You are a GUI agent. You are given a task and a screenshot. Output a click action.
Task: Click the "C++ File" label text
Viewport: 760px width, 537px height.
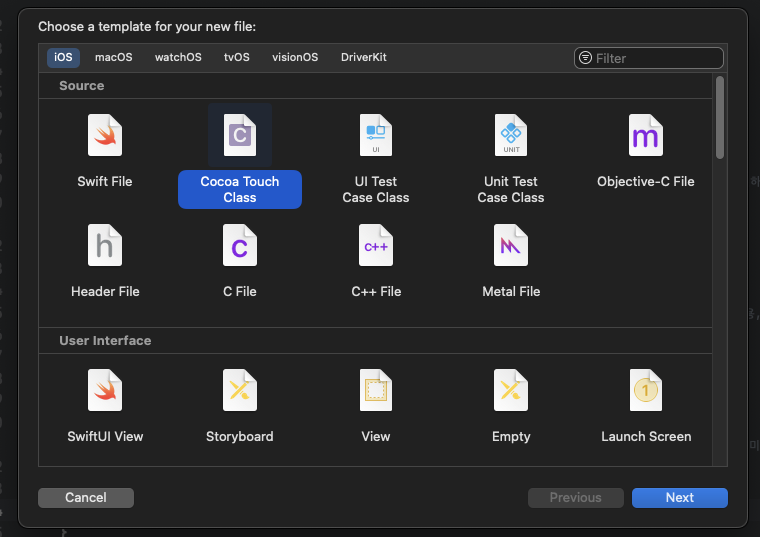376,291
